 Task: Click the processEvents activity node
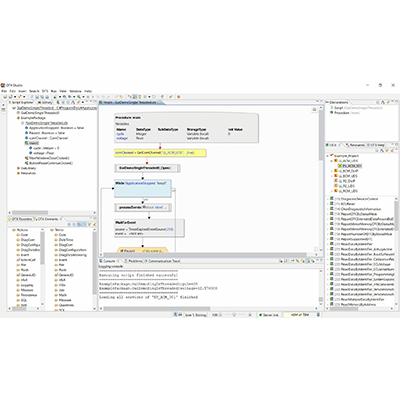(x=143, y=207)
